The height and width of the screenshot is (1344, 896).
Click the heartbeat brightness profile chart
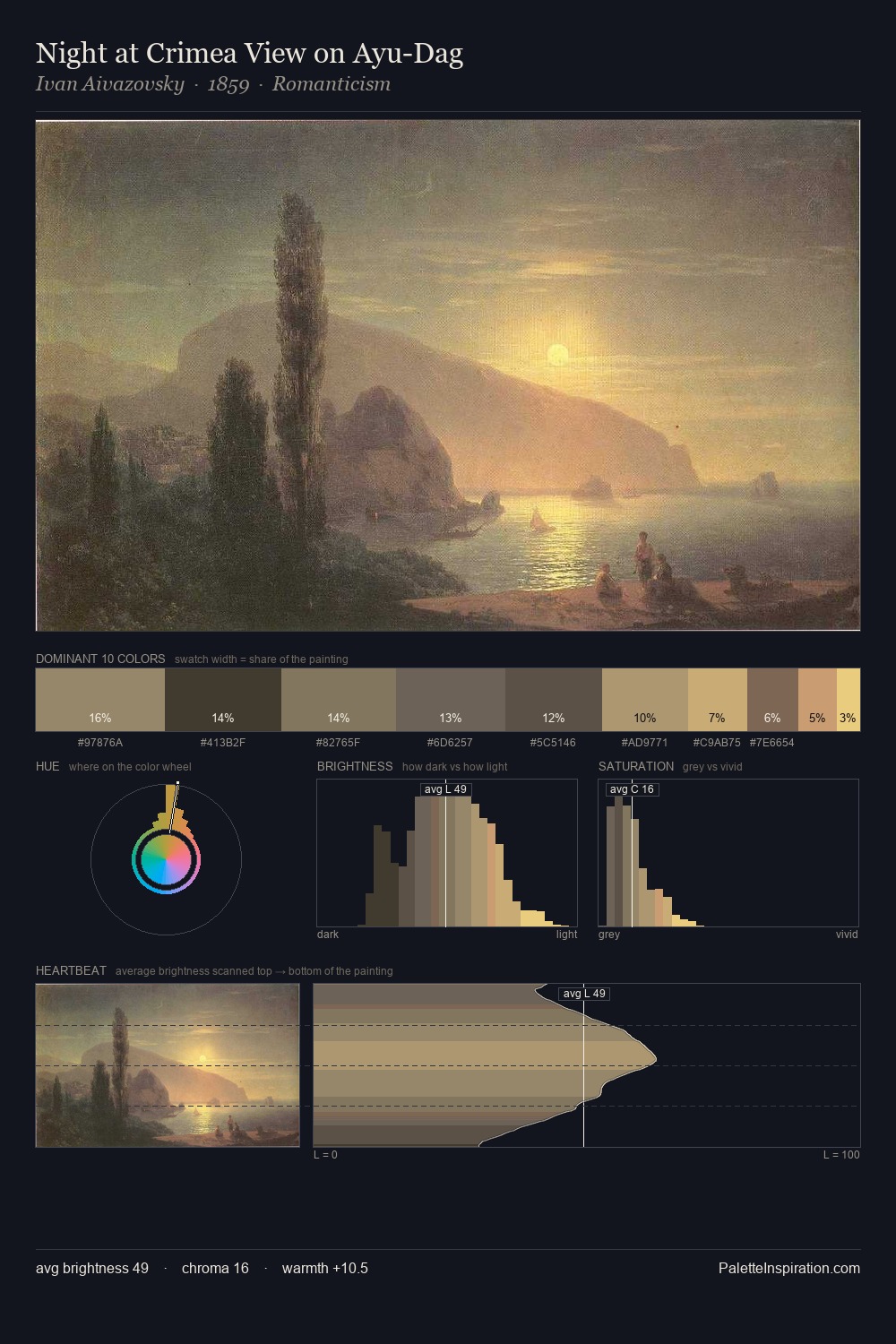point(587,1065)
